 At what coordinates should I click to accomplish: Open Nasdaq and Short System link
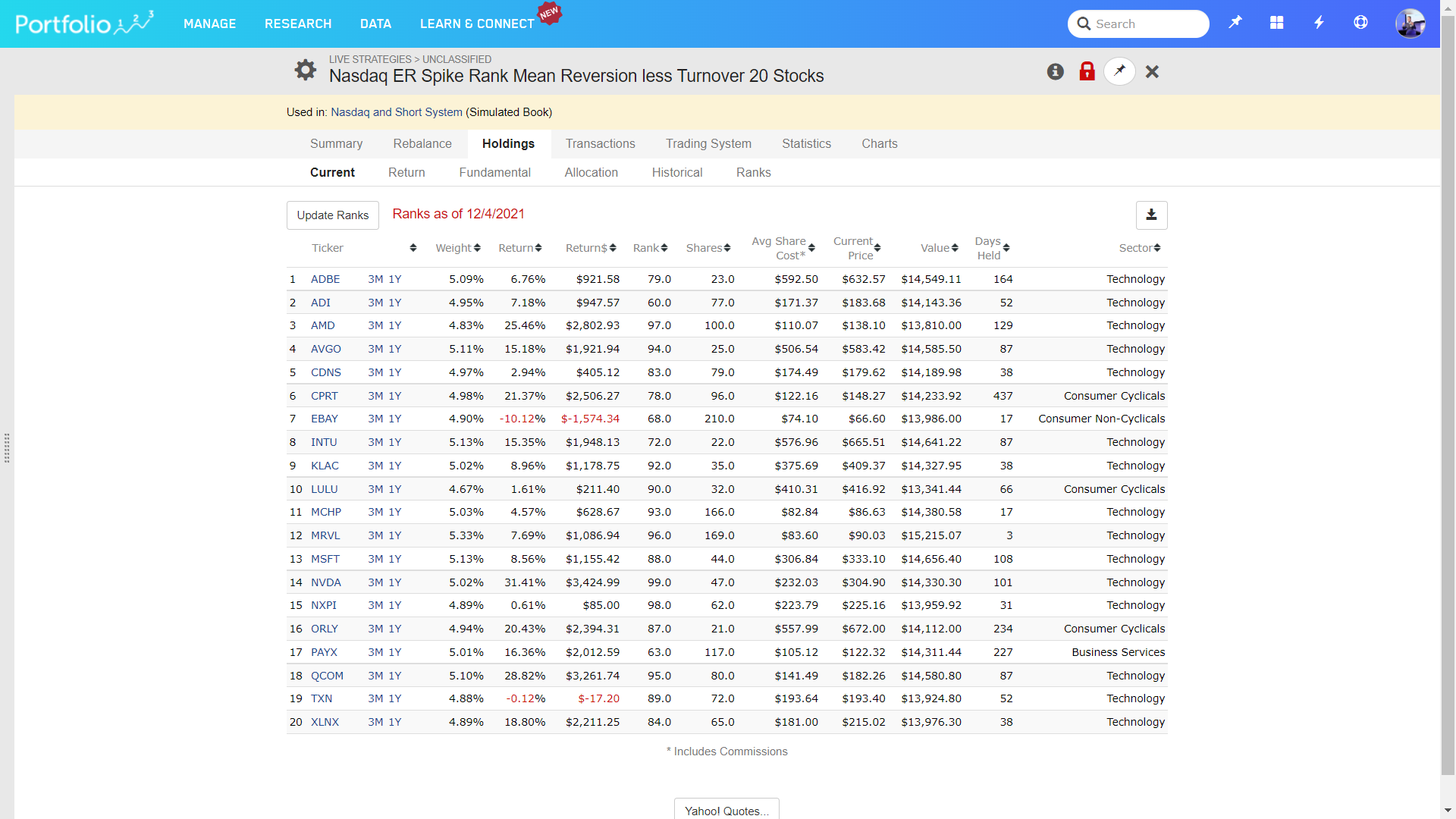pyautogui.click(x=396, y=112)
